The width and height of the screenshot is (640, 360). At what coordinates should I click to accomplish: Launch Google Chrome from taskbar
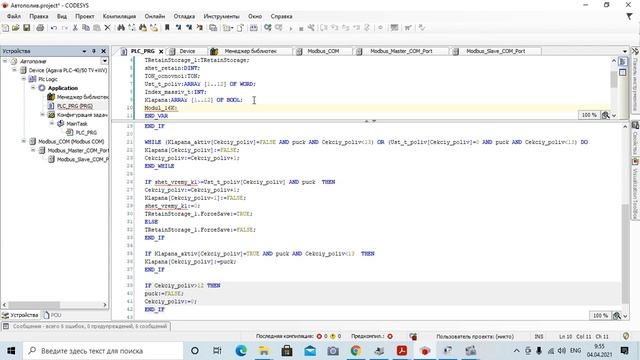[x=356, y=351]
